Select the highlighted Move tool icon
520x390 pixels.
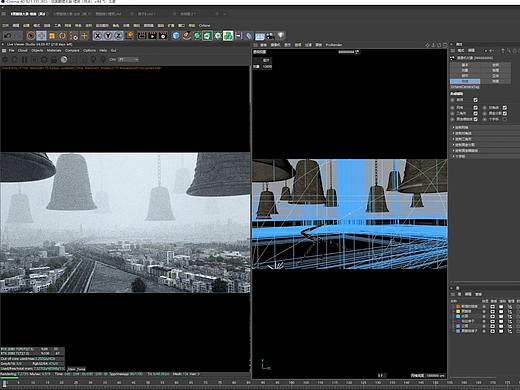[x=41, y=35]
